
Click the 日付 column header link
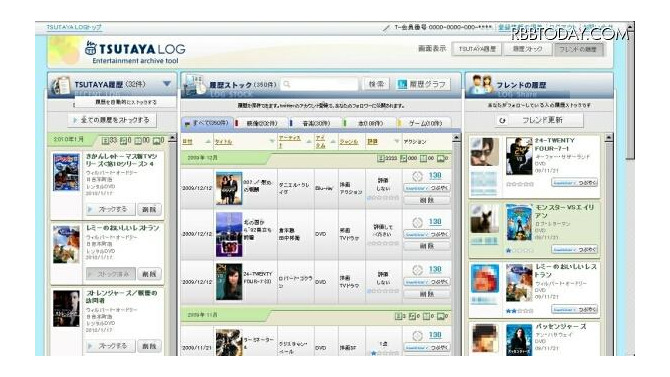pos(187,141)
